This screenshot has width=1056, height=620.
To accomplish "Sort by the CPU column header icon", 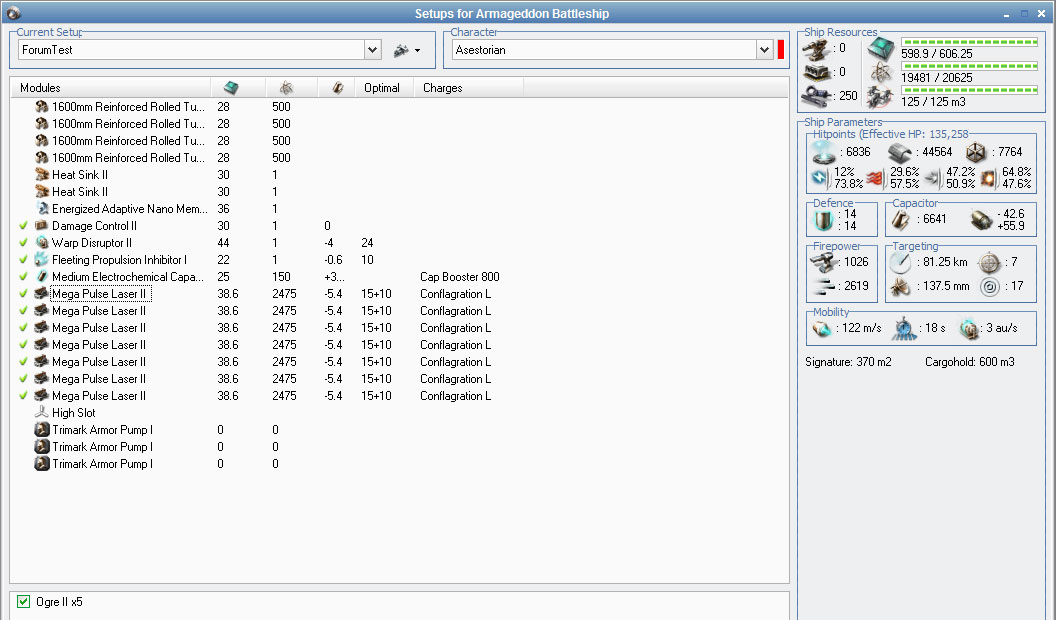I will click(231, 88).
